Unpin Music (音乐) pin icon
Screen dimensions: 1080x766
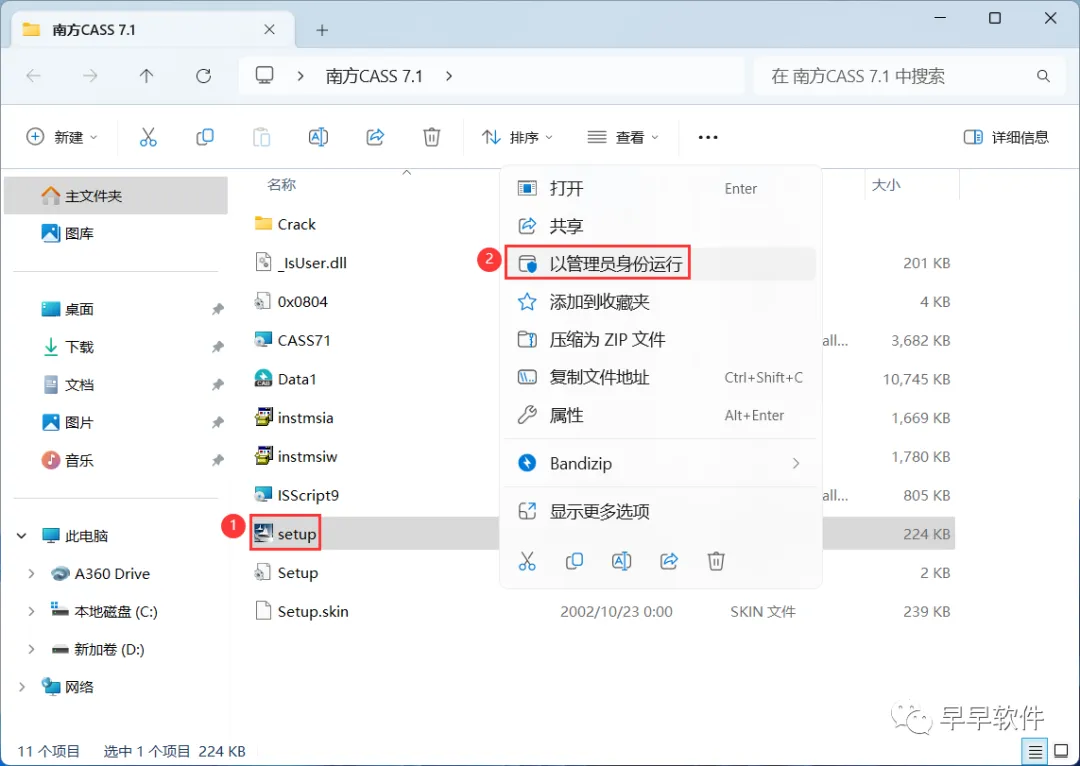pos(218,460)
